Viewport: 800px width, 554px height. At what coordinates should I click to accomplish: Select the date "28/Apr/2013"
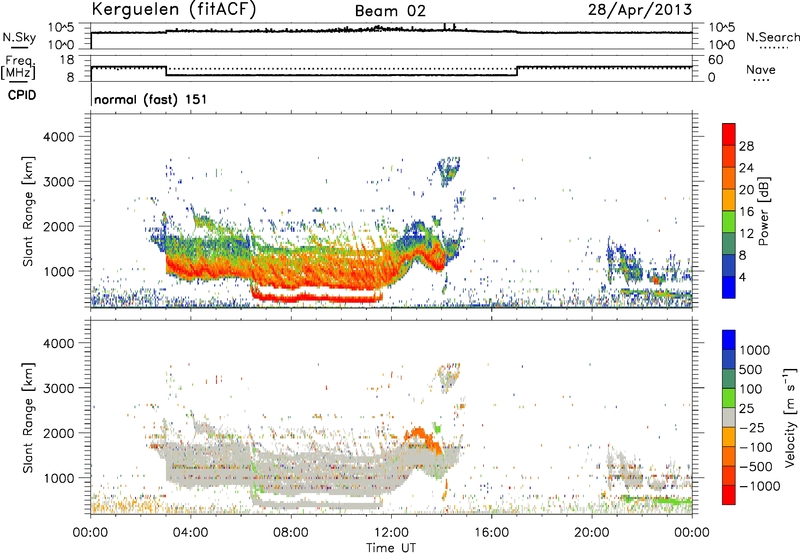[x=640, y=10]
